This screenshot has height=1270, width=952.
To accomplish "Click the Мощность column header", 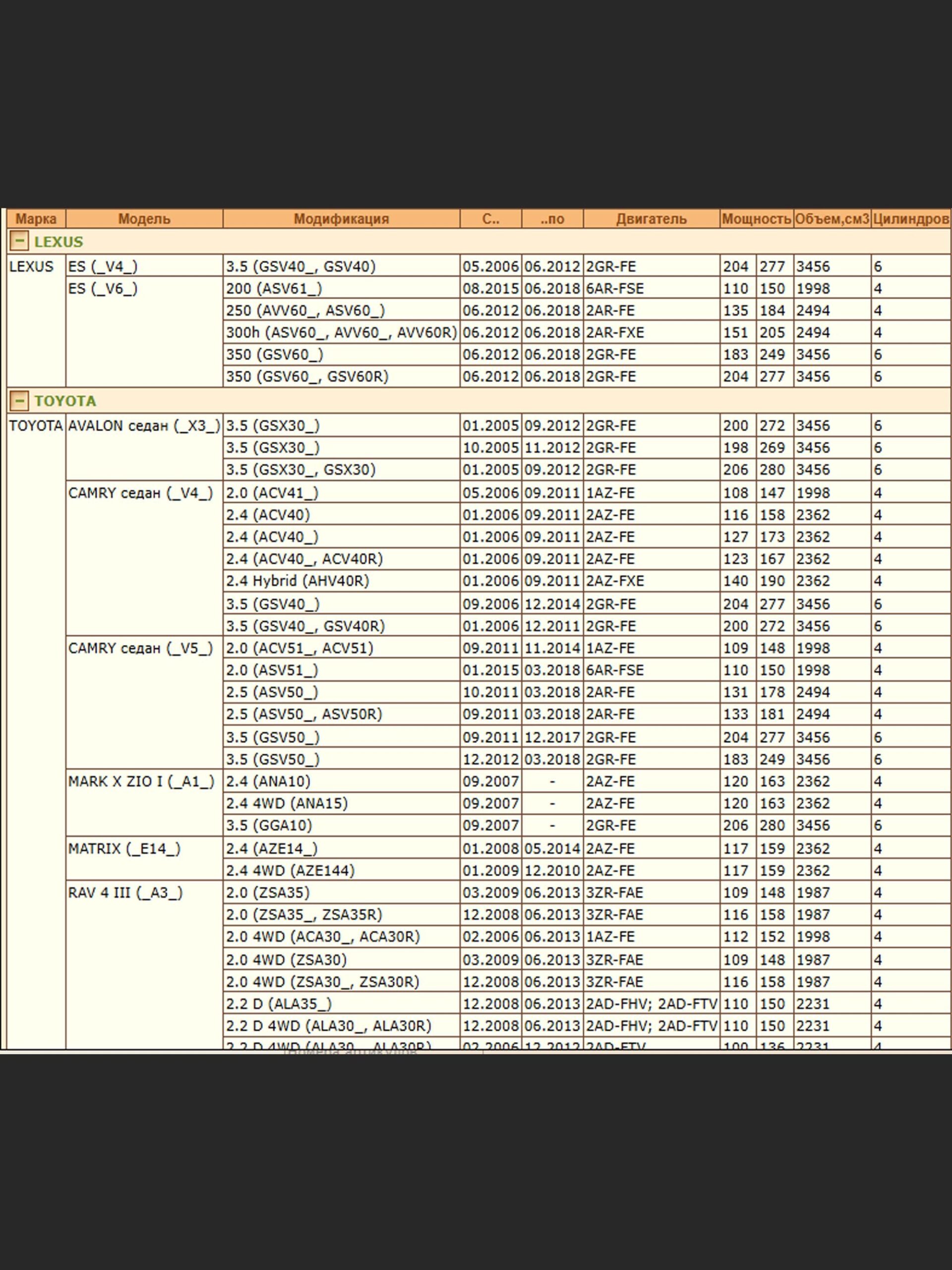I will click(756, 219).
